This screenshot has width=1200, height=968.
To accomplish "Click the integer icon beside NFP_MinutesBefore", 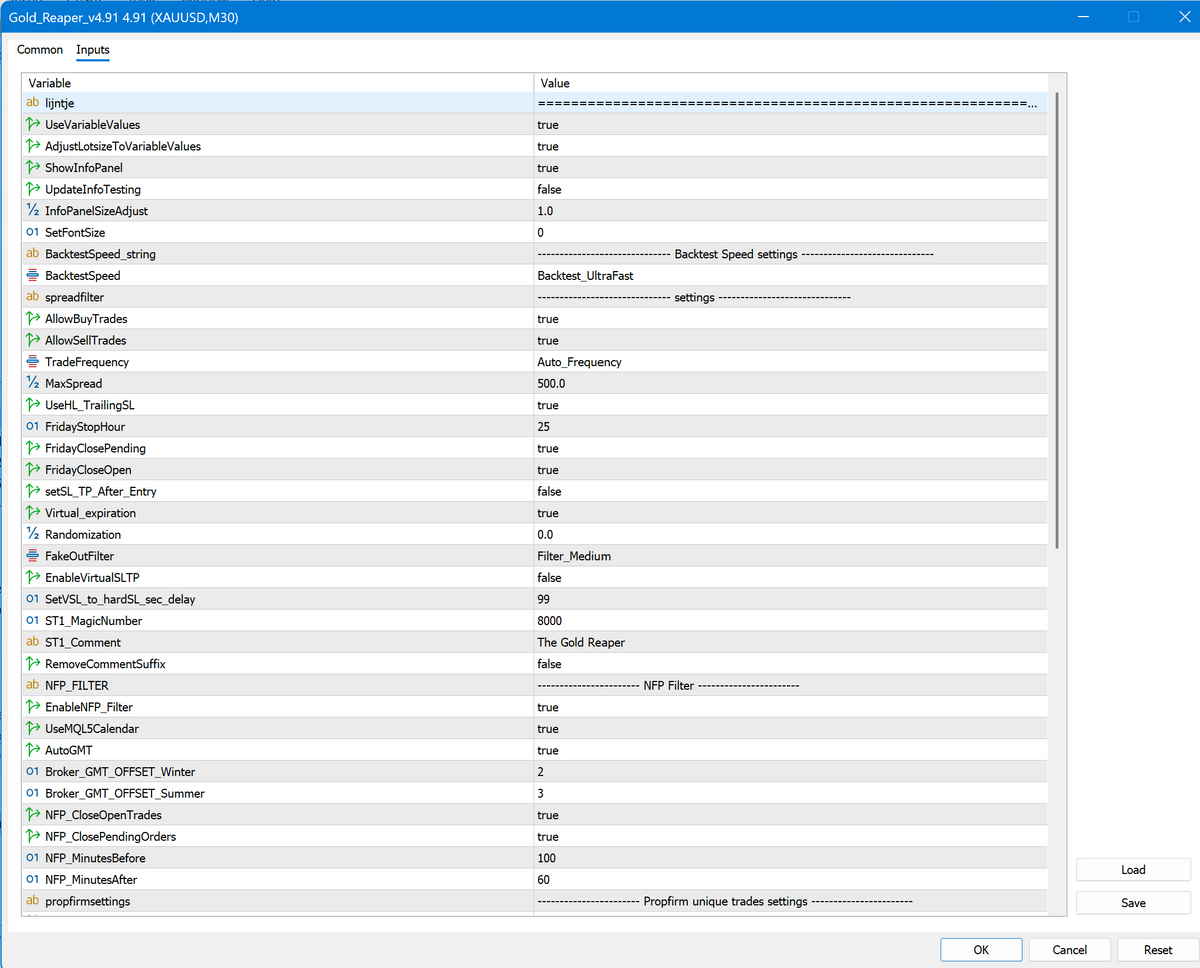I will 33,858.
